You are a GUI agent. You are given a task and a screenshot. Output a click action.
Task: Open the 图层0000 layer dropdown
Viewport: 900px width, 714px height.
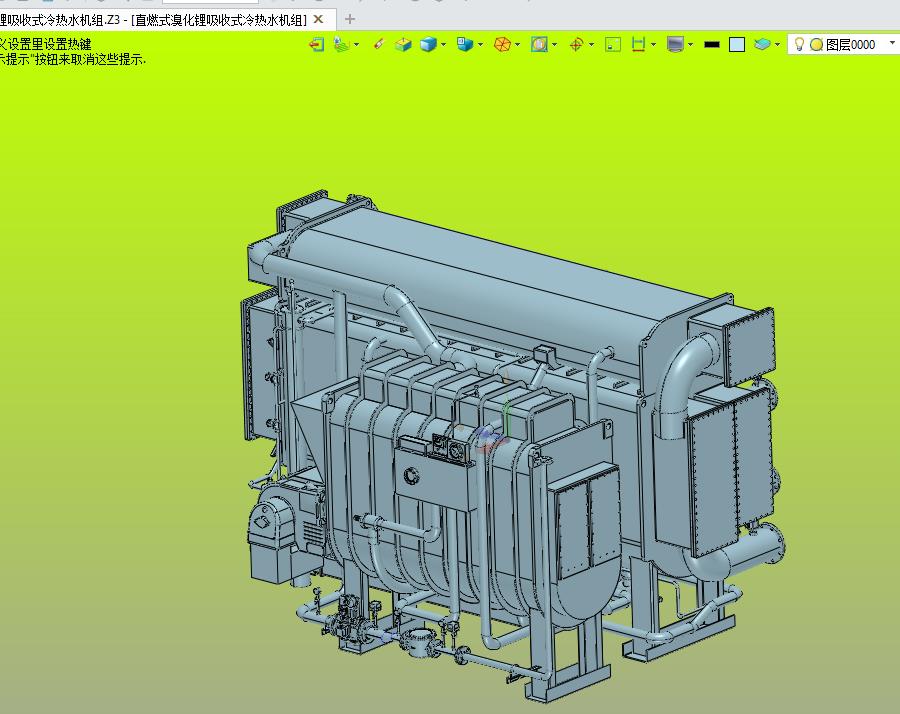(x=892, y=44)
